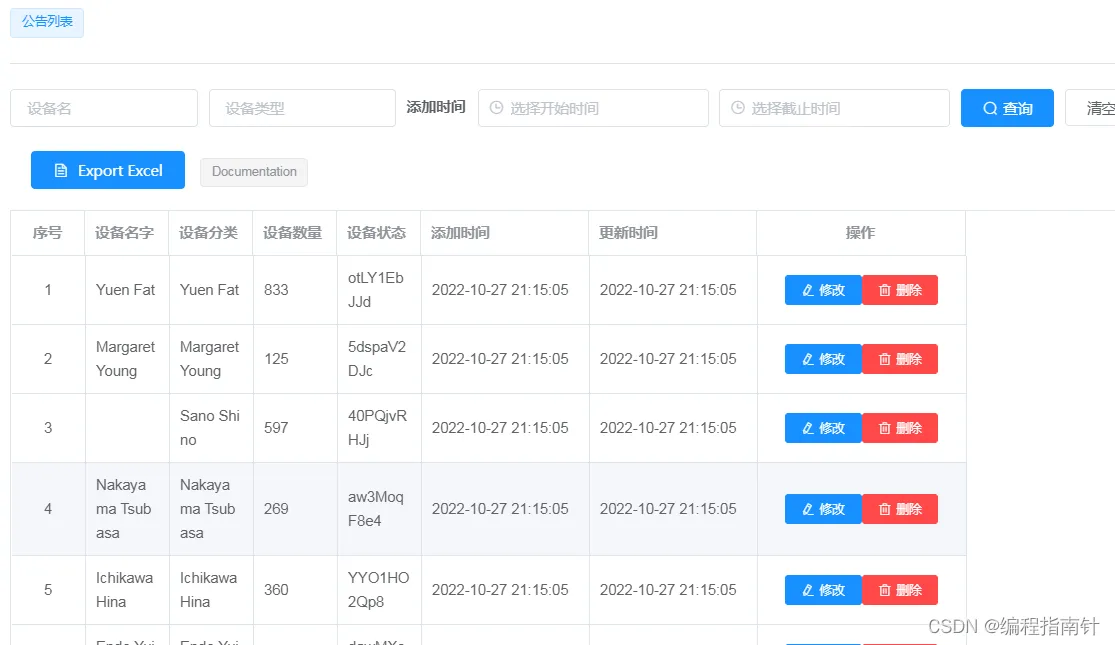Click the 查询 search button
Viewport: 1115px width, 645px height.
[x=1007, y=108]
